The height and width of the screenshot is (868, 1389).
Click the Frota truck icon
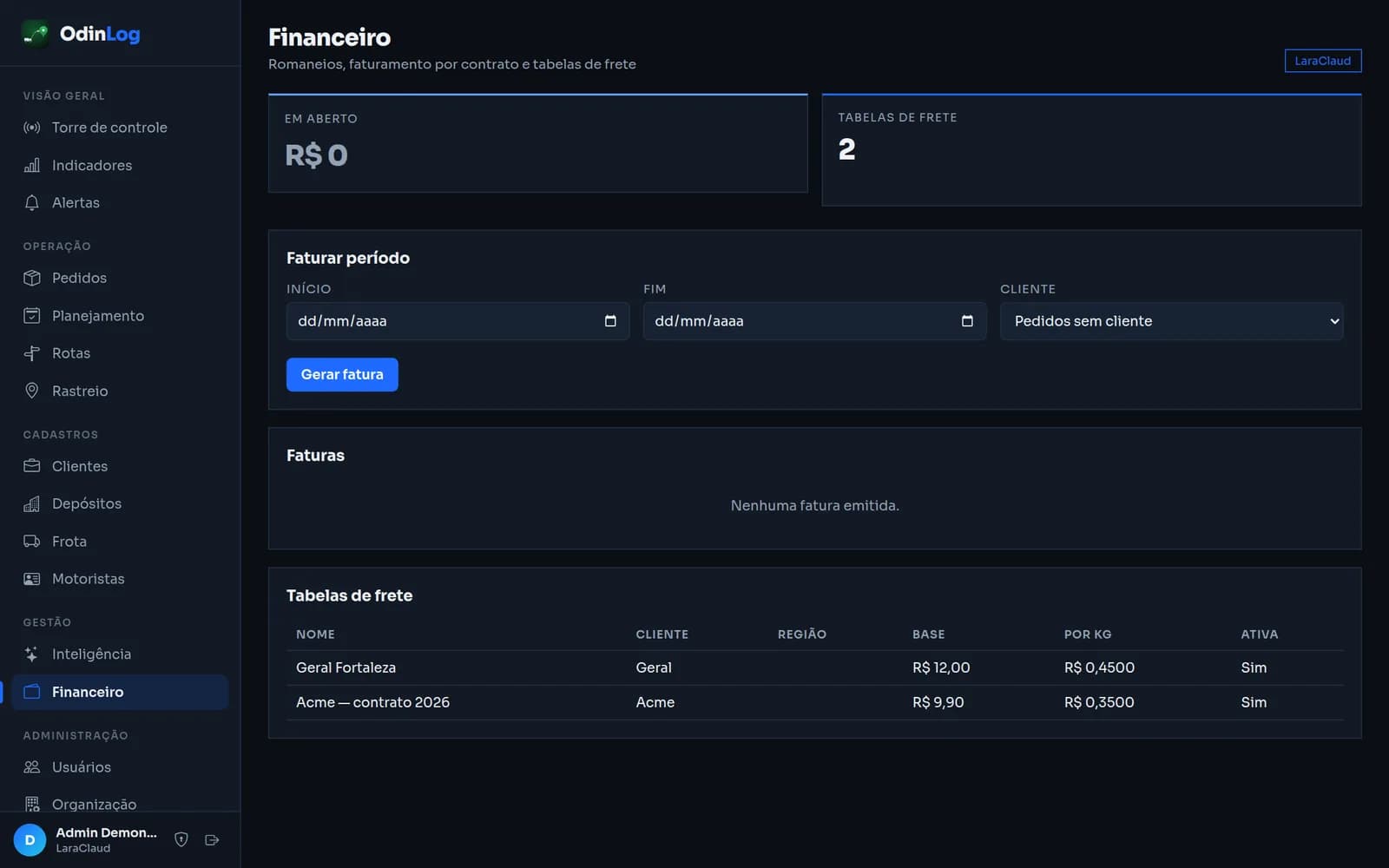click(32, 542)
